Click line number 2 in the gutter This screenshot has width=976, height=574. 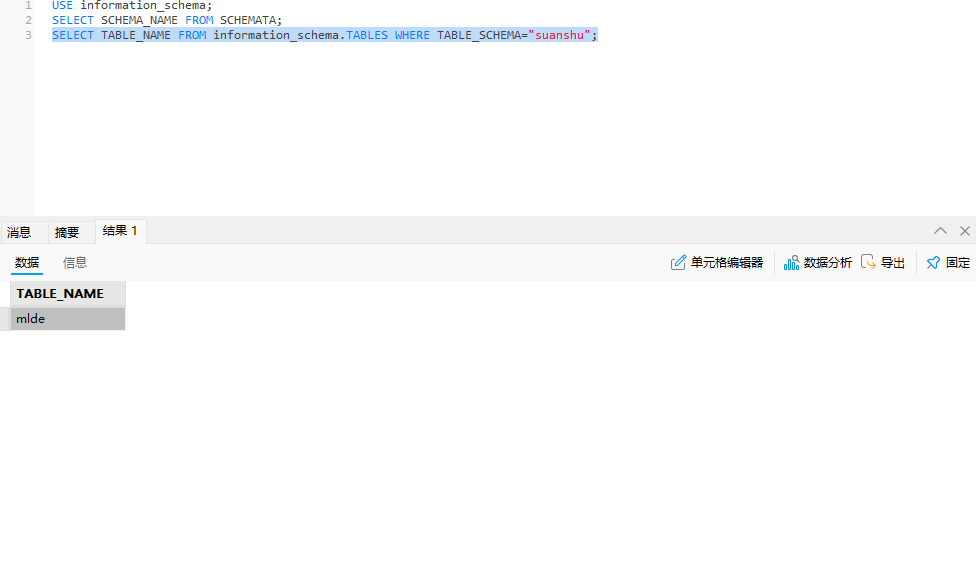[28, 20]
